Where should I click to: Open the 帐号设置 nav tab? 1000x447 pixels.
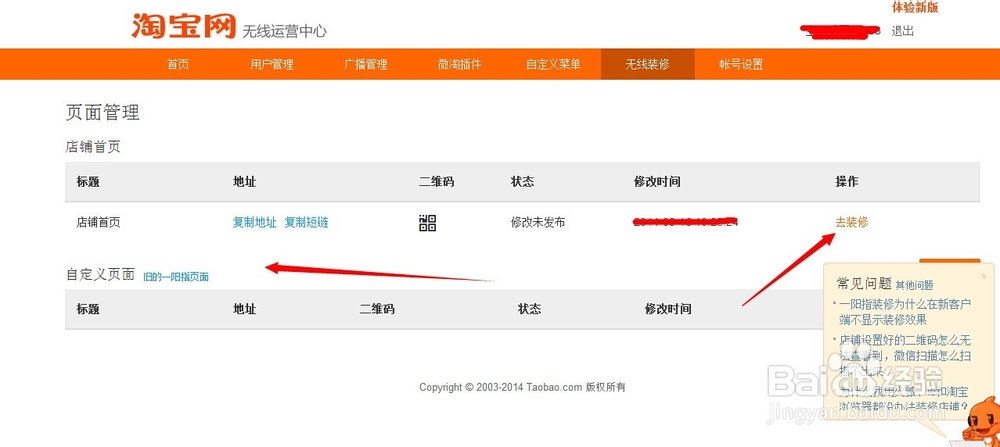pyautogui.click(x=741, y=64)
